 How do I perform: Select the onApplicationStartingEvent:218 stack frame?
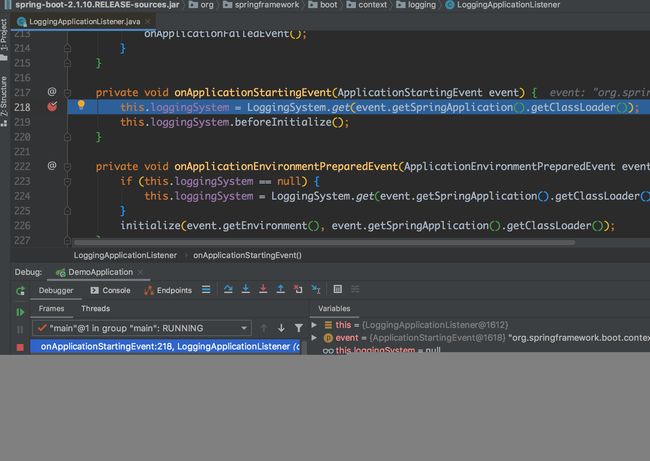[x=165, y=347]
